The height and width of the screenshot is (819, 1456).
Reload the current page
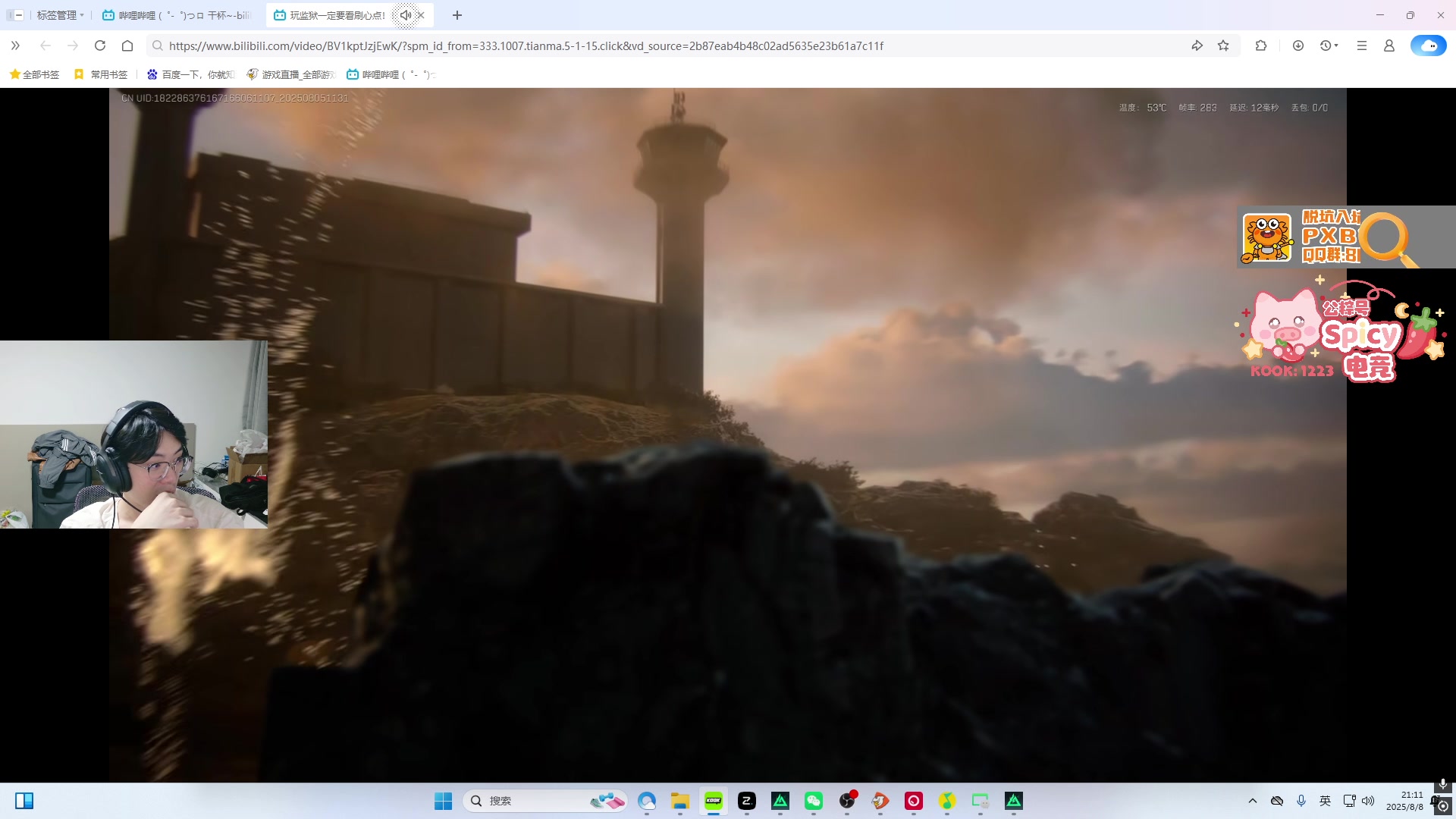click(x=100, y=45)
